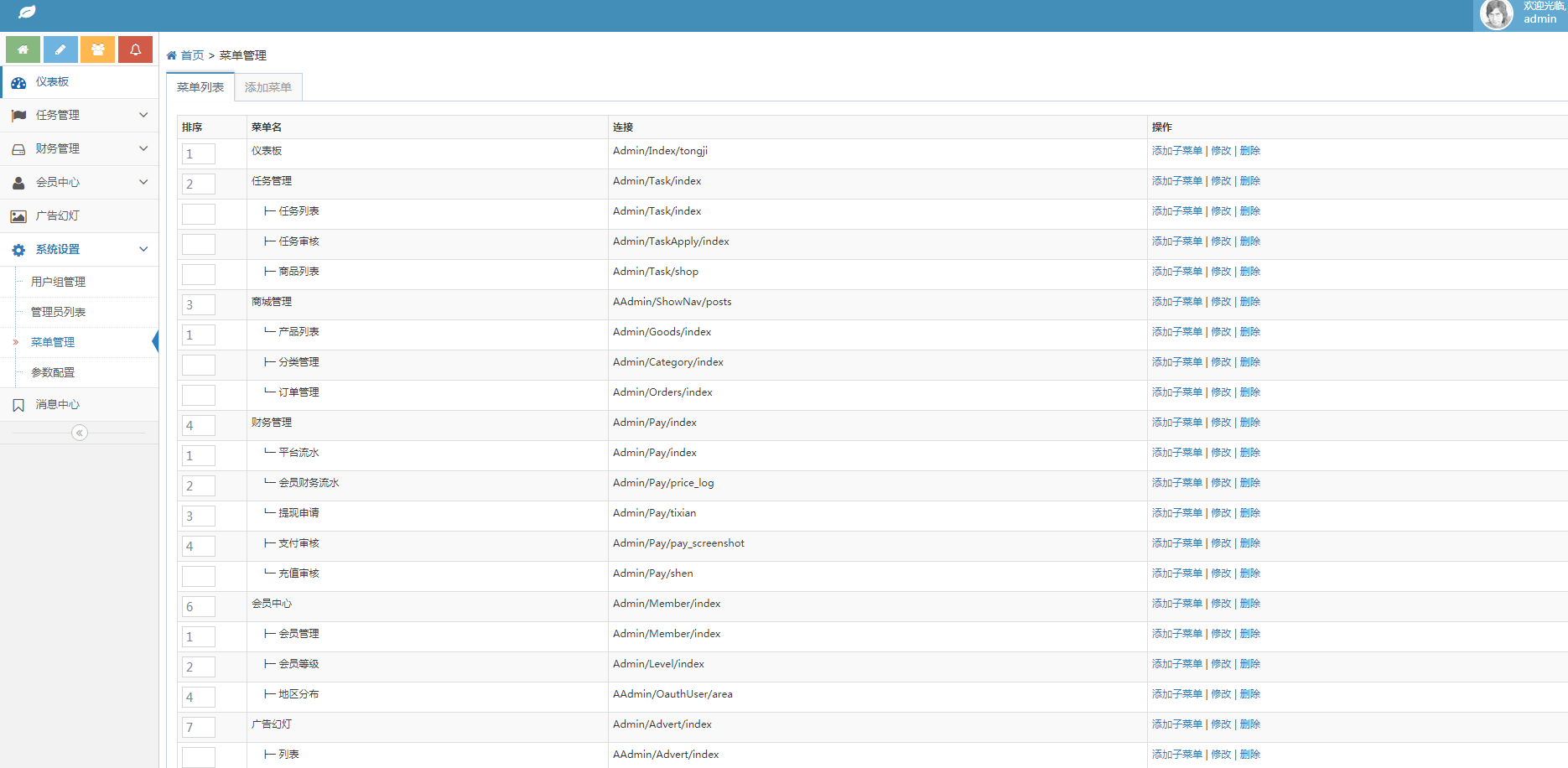Screen dimensions: 1568x768
Task: Click the sort order field for 会员中心
Action: coord(199,606)
